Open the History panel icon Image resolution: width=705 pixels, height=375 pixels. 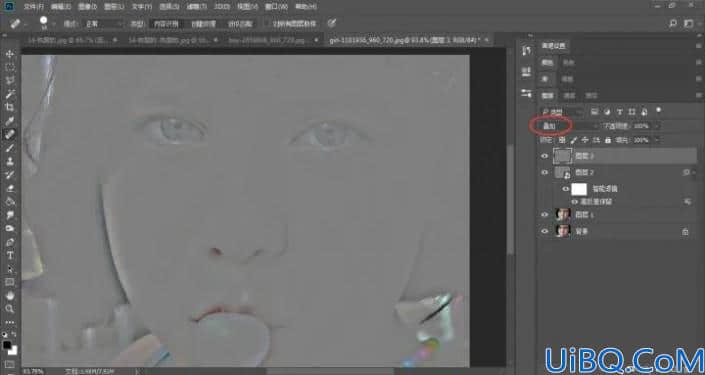[526, 50]
